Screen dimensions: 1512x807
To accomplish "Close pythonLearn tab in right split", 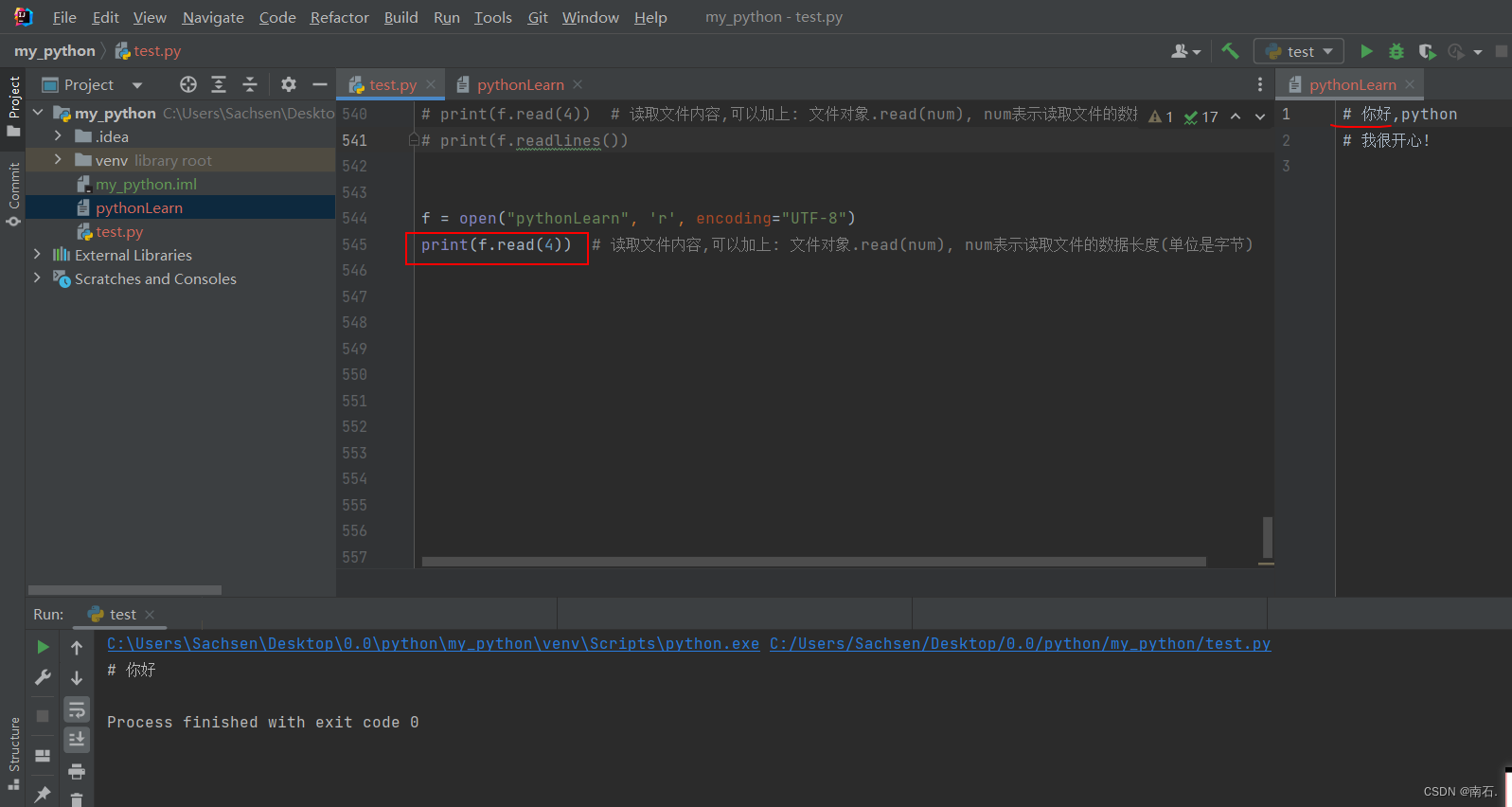I will [x=1410, y=84].
